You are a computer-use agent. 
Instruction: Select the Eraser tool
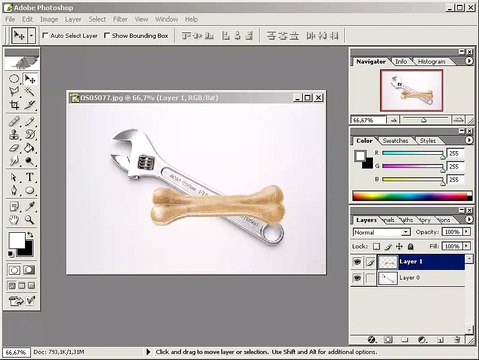14,148
